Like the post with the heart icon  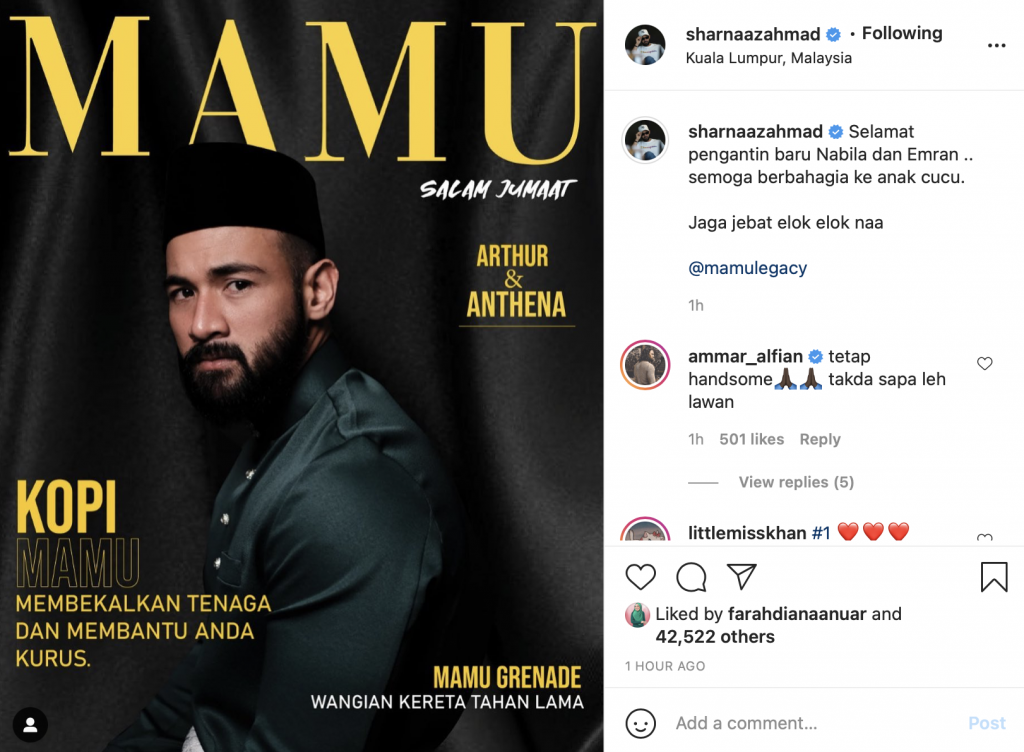point(640,577)
